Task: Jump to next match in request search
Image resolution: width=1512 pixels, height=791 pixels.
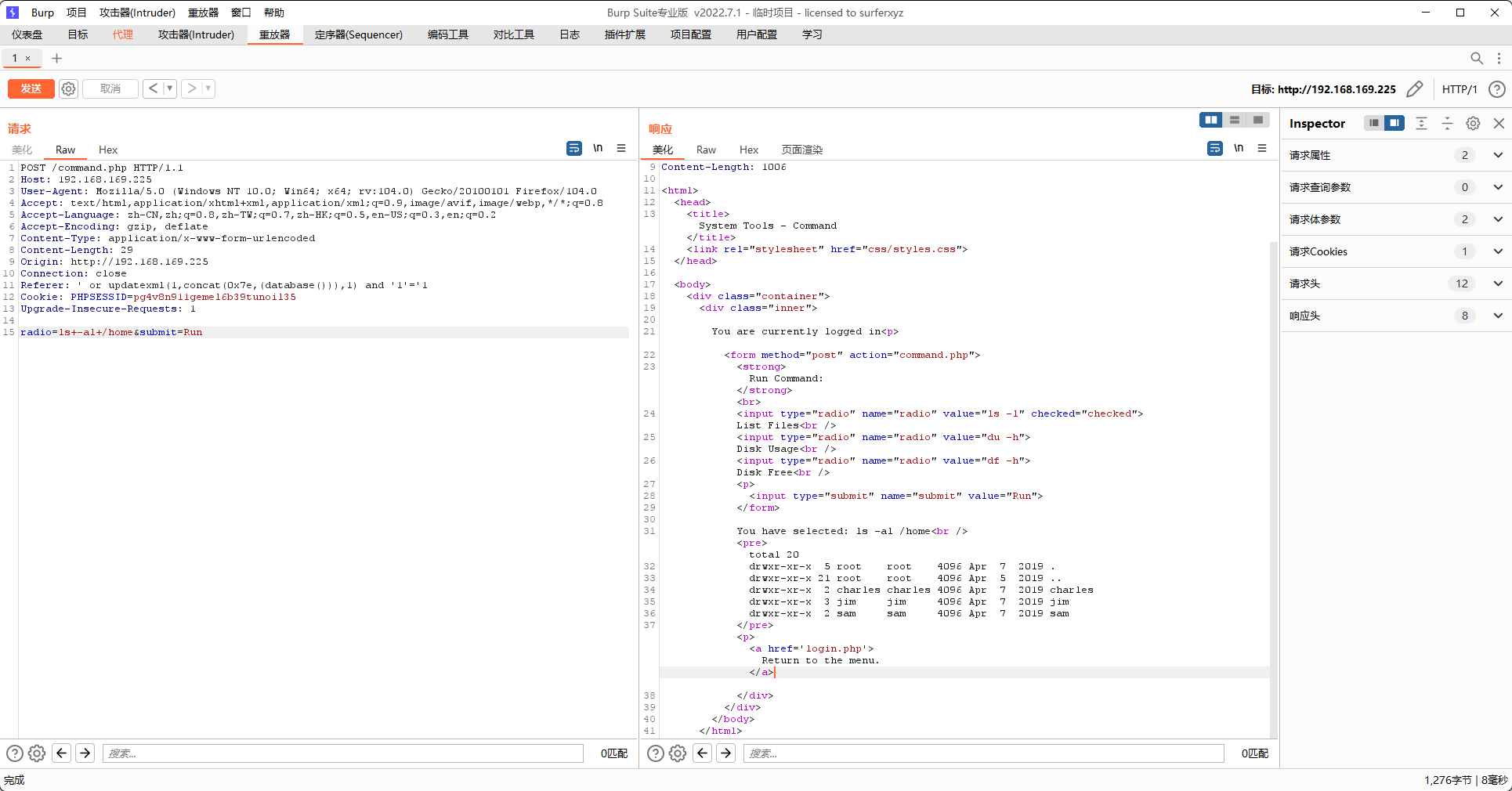Action: pos(85,753)
